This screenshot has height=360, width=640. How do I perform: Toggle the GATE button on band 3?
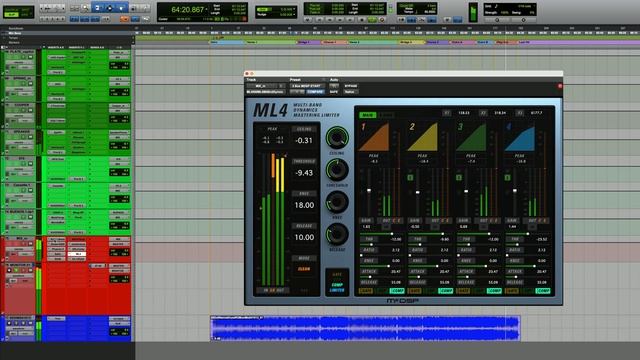point(463,291)
